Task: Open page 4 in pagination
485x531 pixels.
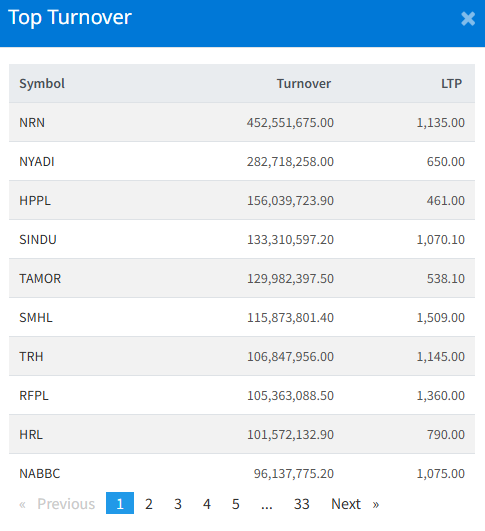Action: (207, 504)
